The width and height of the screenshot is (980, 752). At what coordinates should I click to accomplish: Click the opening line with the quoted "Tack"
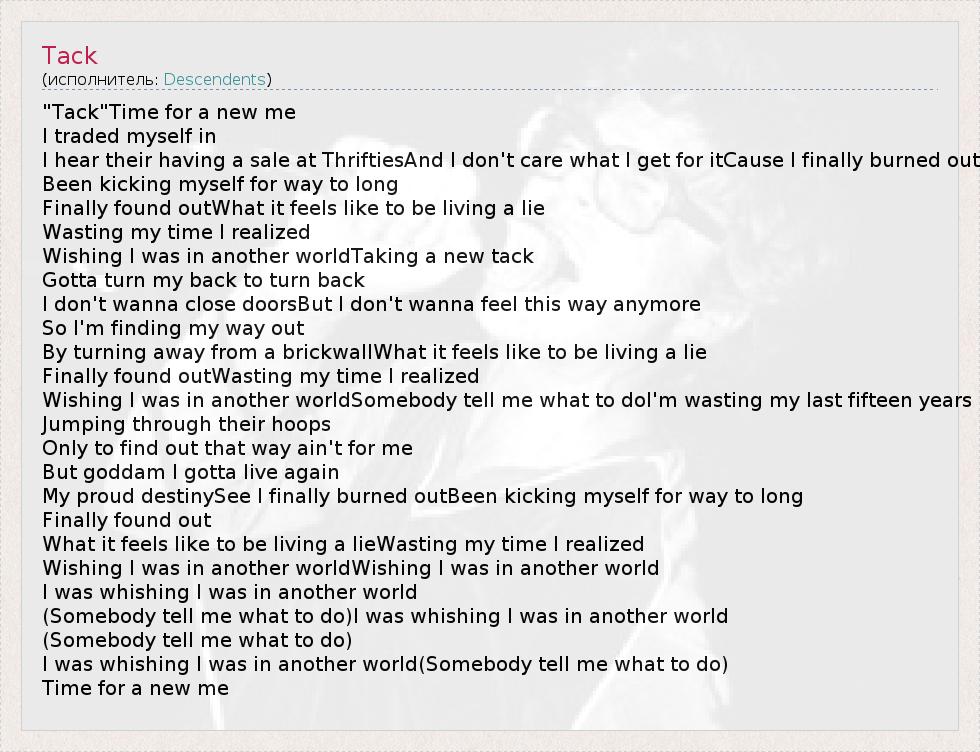coord(169,112)
